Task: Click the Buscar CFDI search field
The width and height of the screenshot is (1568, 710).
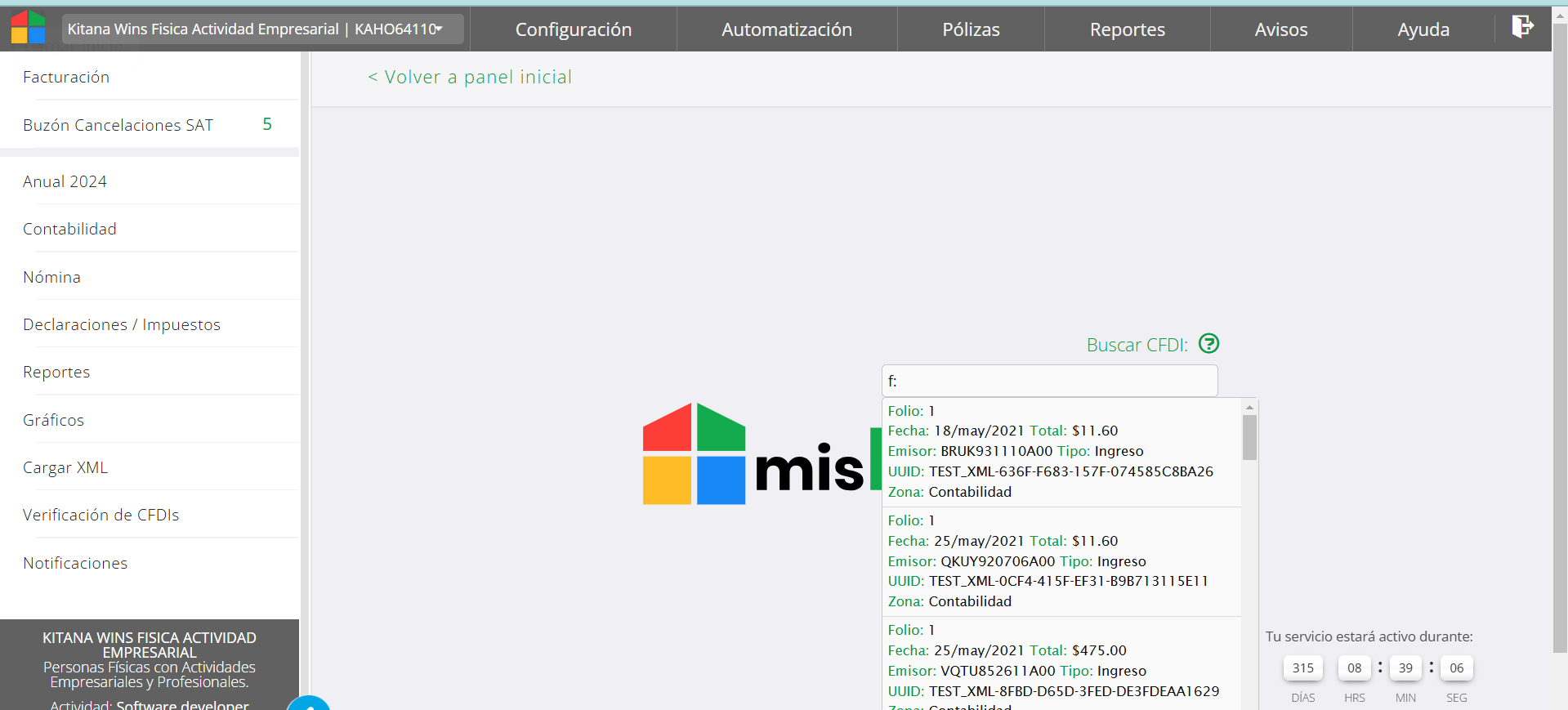Action: [x=1049, y=381]
